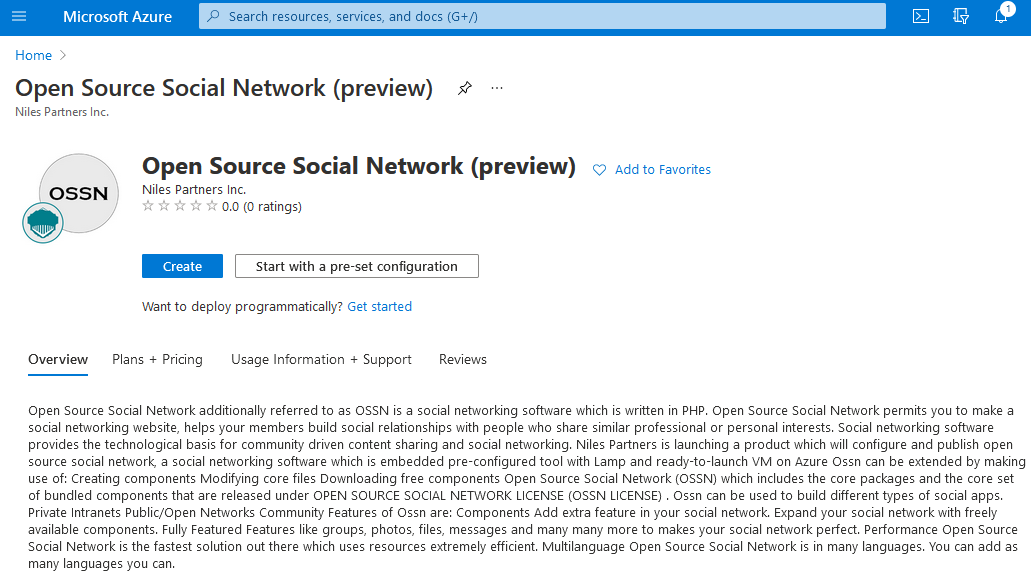Open the ellipsis more options menu
This screenshot has height=580, width=1031.
click(497, 88)
